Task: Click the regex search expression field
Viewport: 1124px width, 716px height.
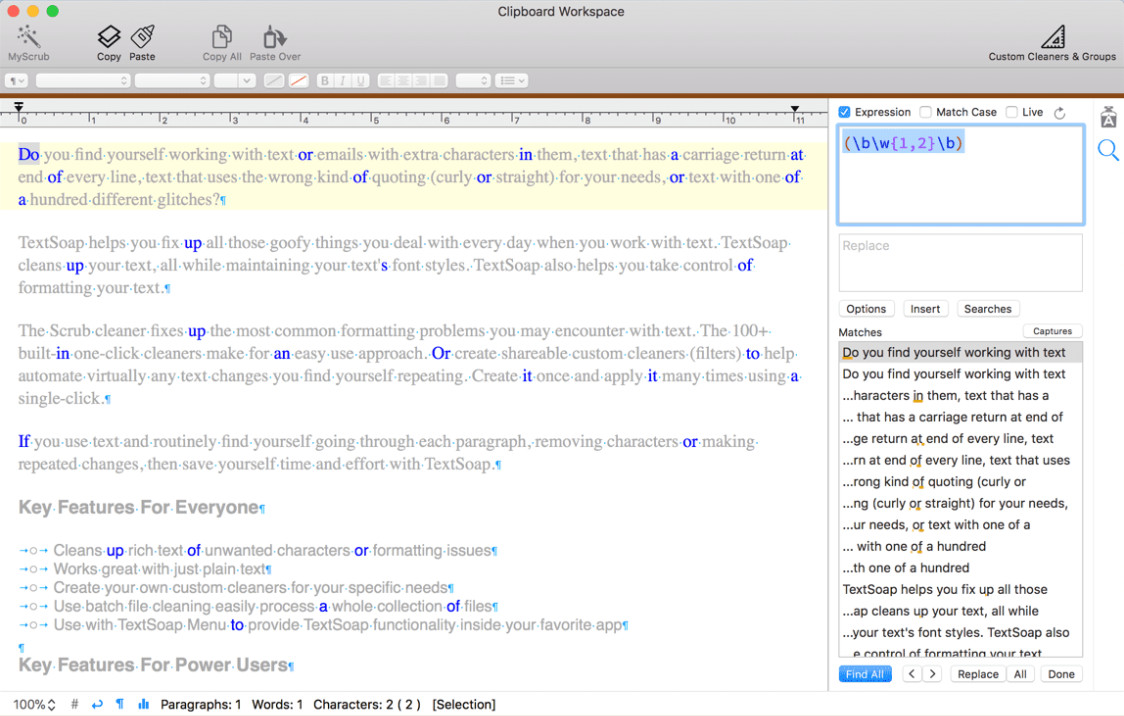Action: point(961,175)
